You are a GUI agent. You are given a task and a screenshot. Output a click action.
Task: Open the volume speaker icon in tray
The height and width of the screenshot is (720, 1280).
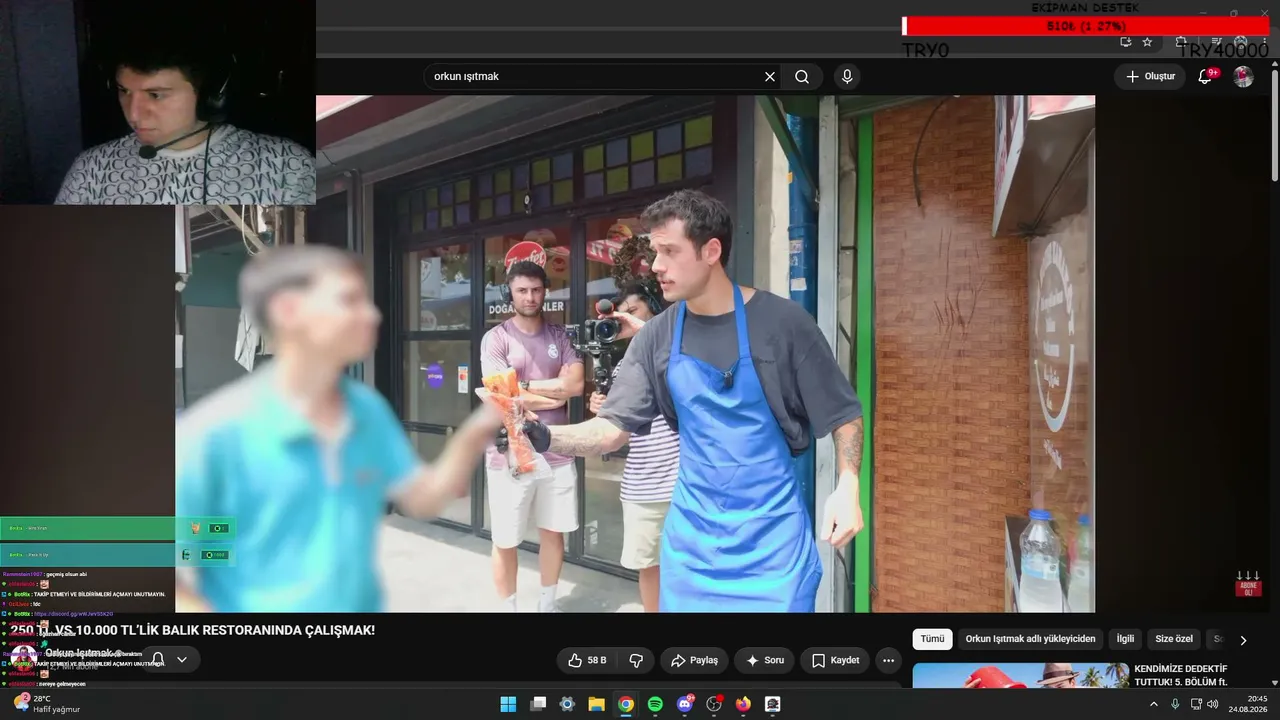pos(1213,704)
